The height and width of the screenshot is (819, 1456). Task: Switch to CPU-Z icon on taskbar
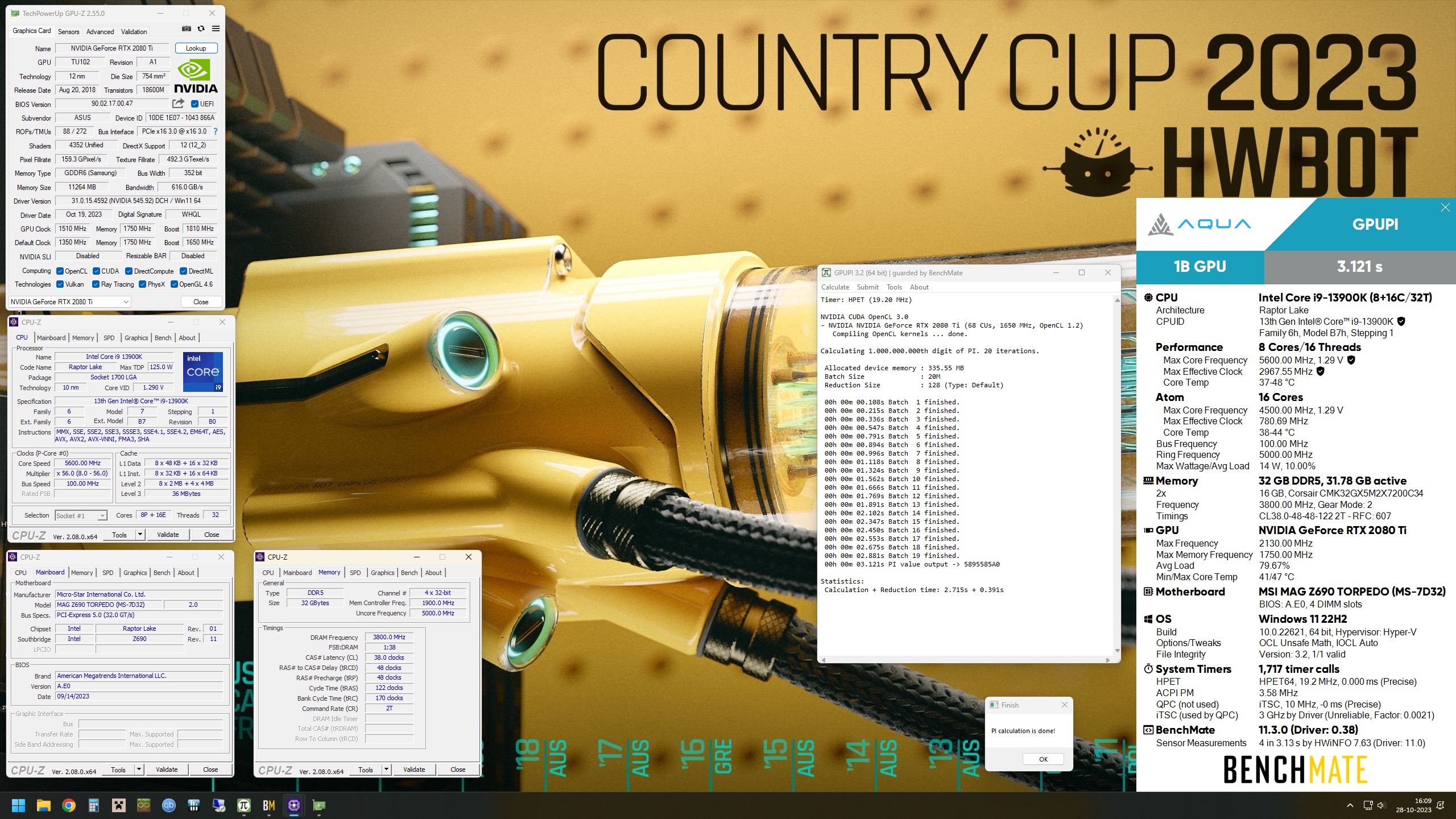[x=293, y=805]
